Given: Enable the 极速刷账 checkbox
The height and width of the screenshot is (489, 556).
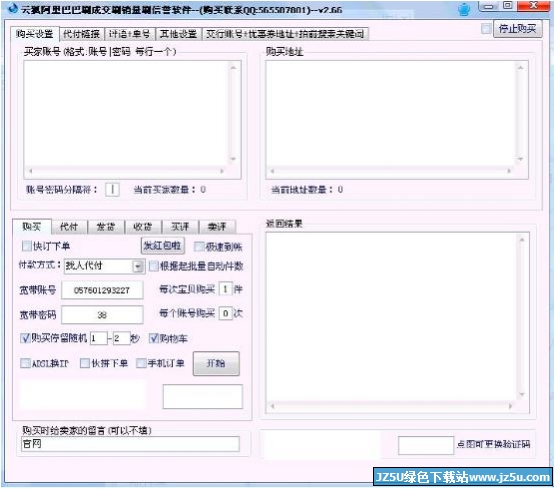Looking at the screenshot, I should point(199,246).
